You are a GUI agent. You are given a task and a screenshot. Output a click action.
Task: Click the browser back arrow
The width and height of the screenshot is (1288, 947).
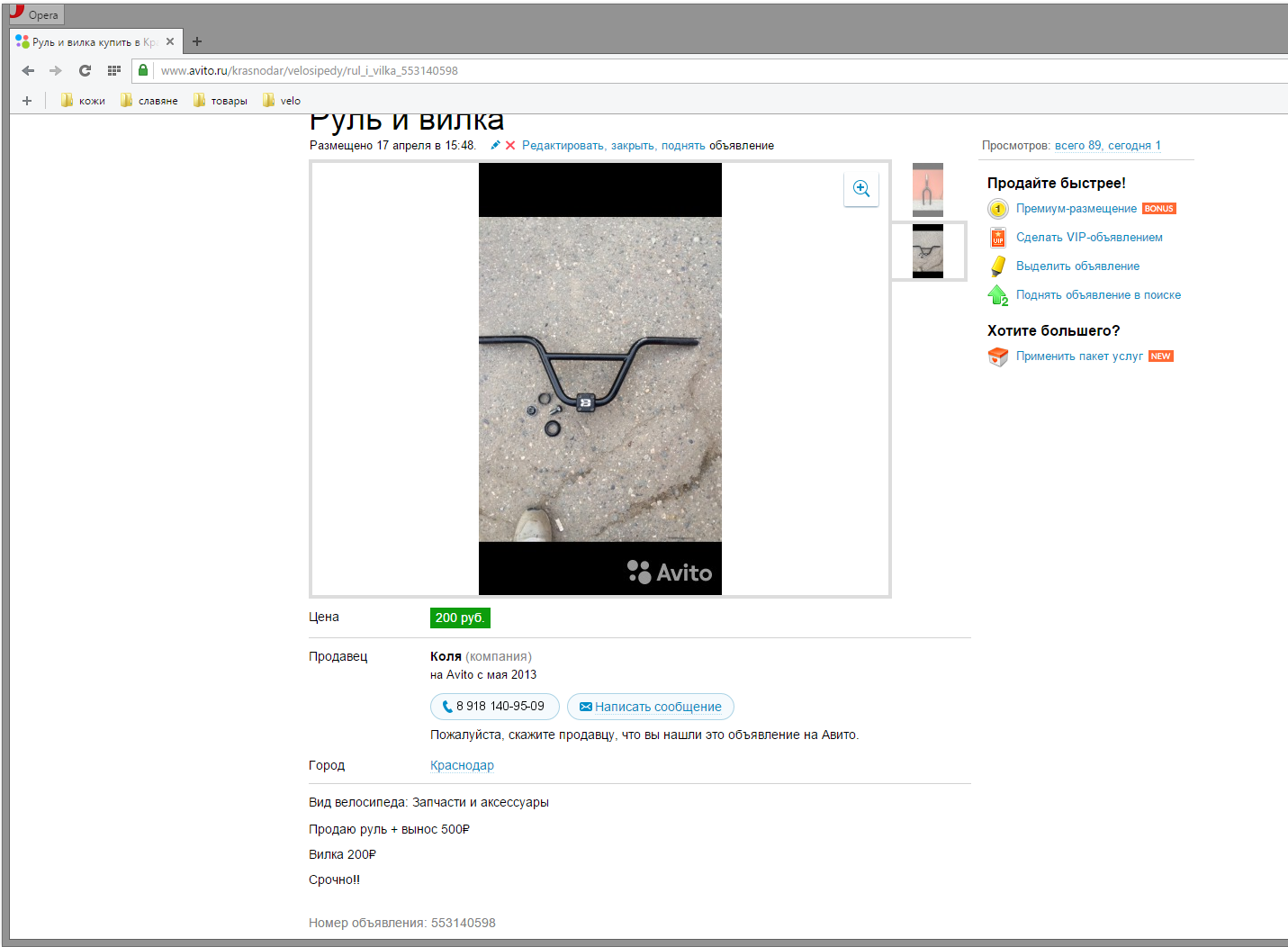28,71
